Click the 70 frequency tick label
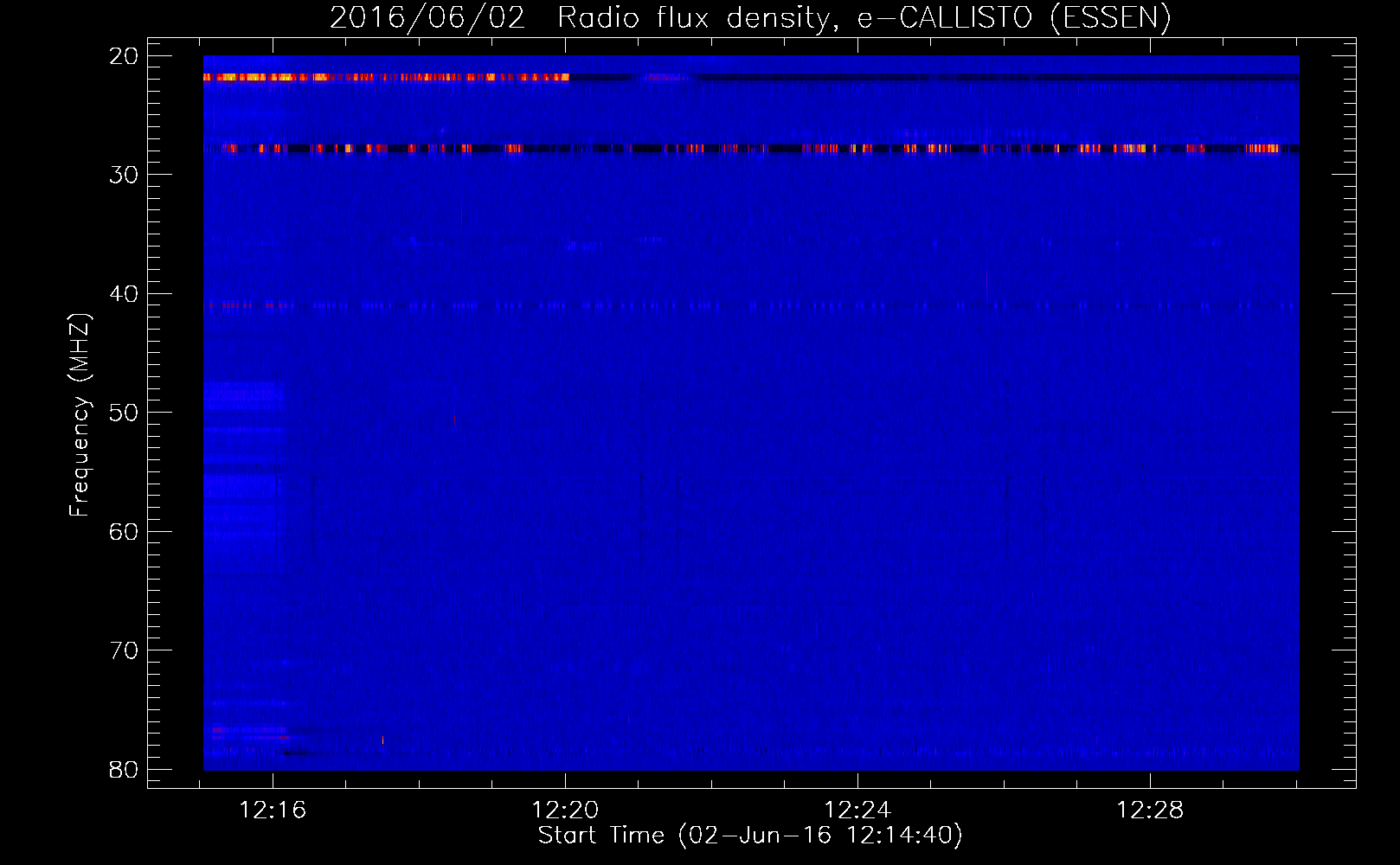The width and height of the screenshot is (1400, 865). click(x=124, y=650)
